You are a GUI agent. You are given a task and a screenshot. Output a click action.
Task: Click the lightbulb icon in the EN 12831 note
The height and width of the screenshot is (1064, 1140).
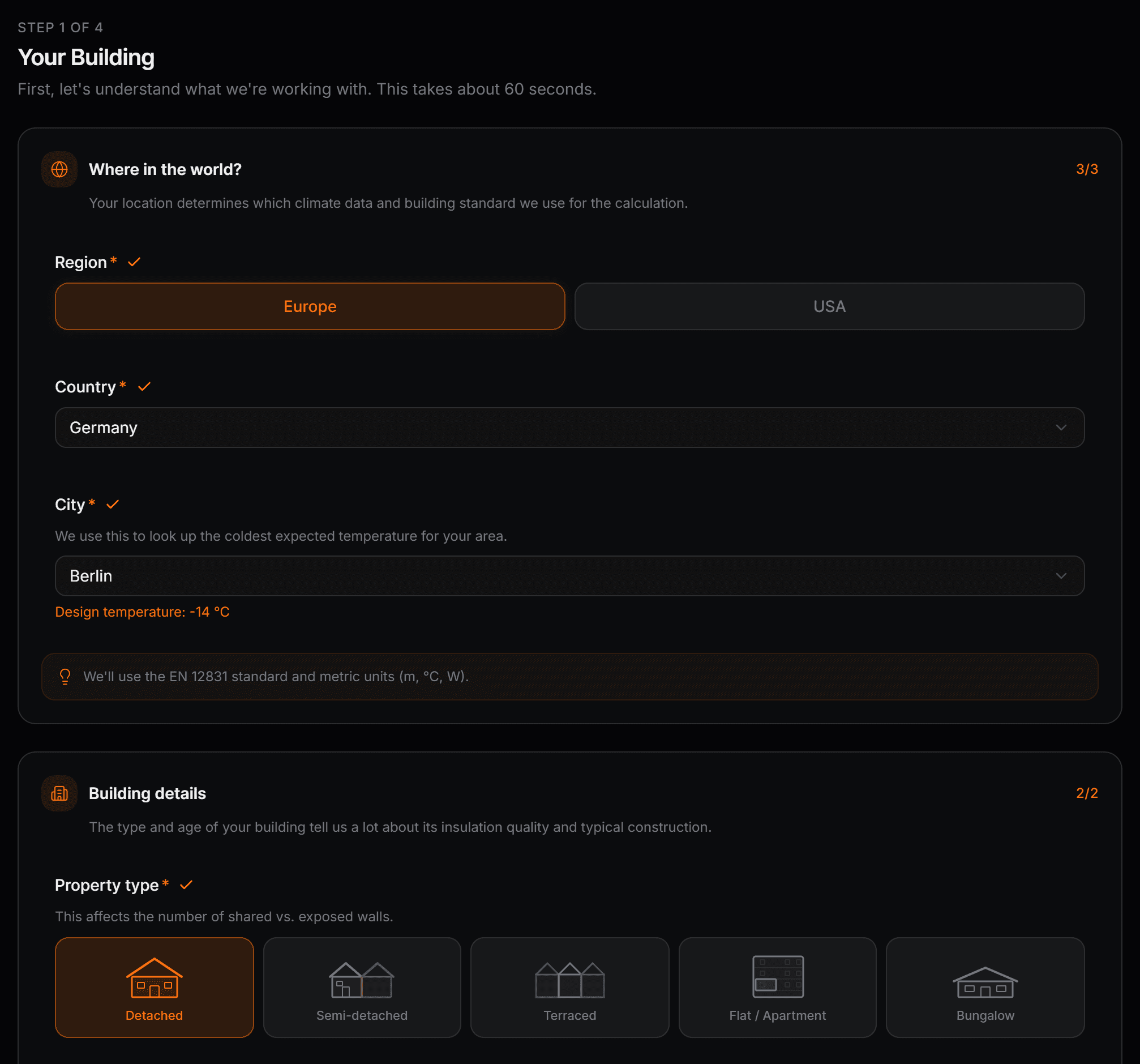(x=65, y=676)
